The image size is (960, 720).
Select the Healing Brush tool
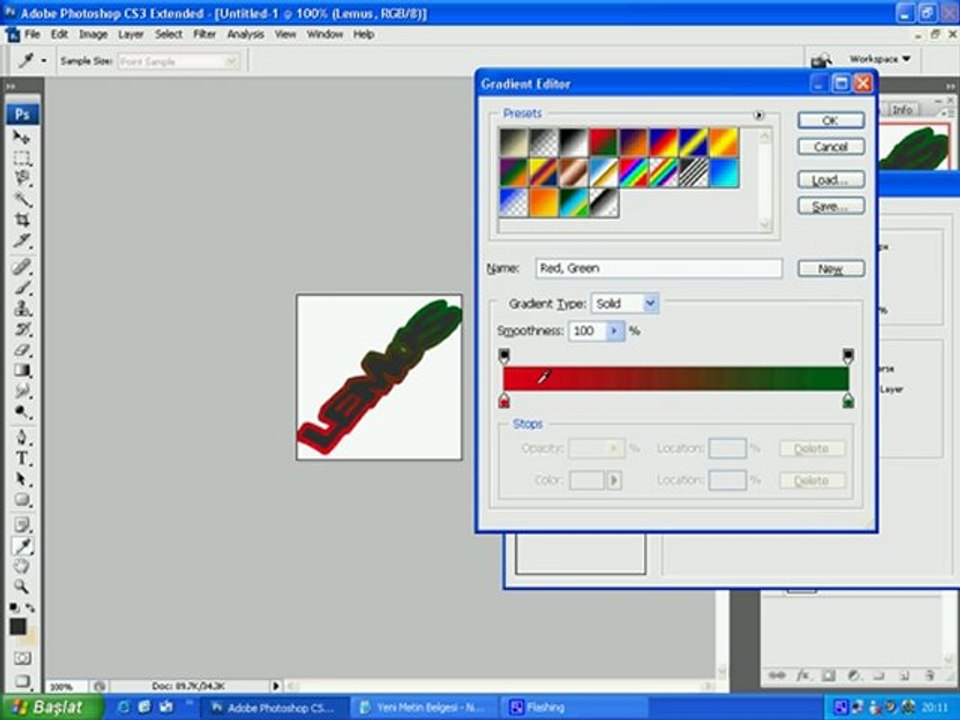pos(22,266)
